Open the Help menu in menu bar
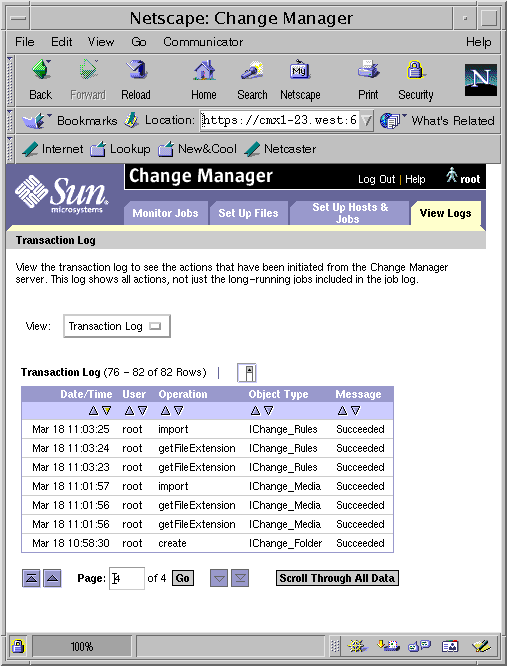The width and height of the screenshot is (507, 666). (x=479, y=42)
